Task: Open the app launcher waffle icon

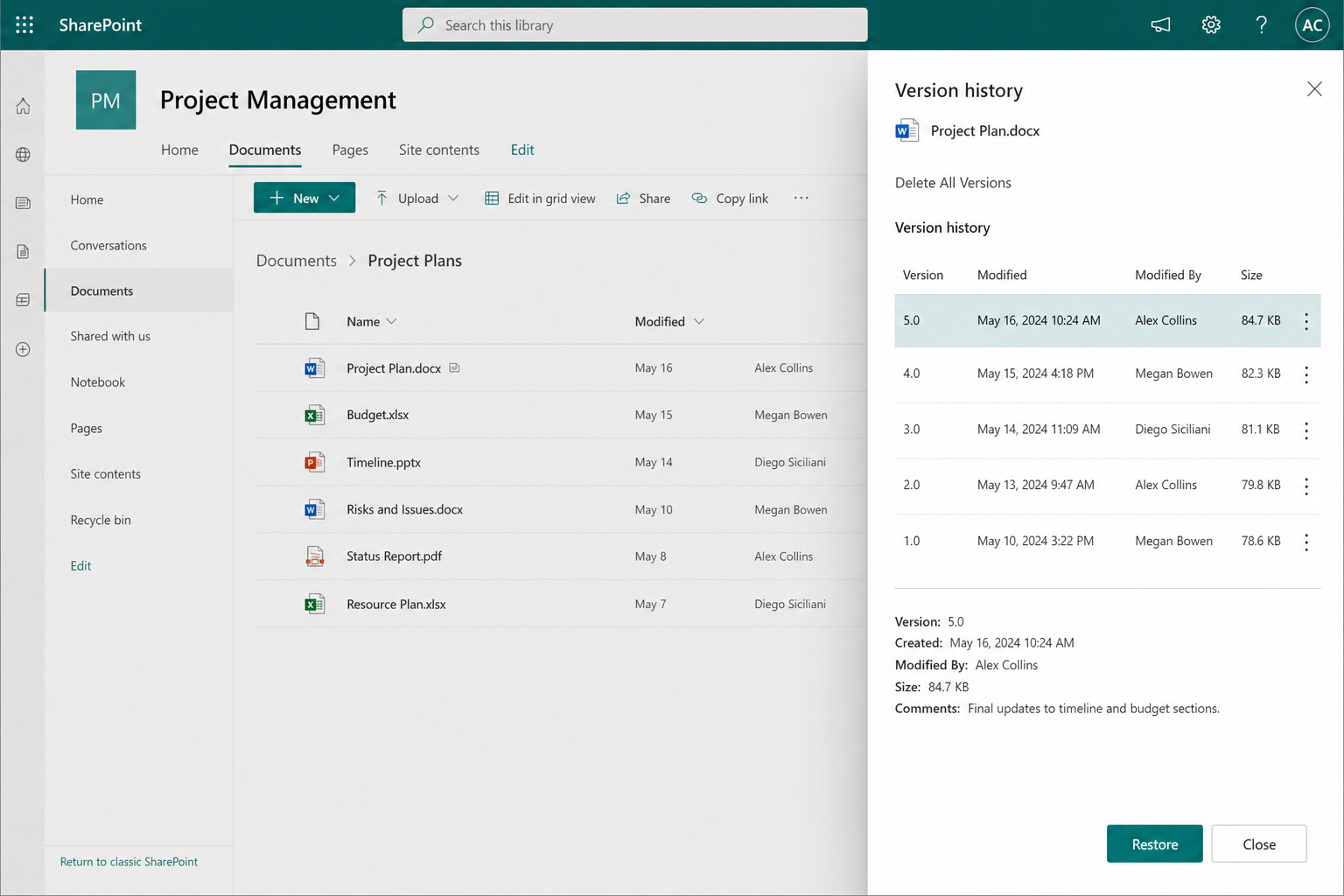Action: click(24, 25)
